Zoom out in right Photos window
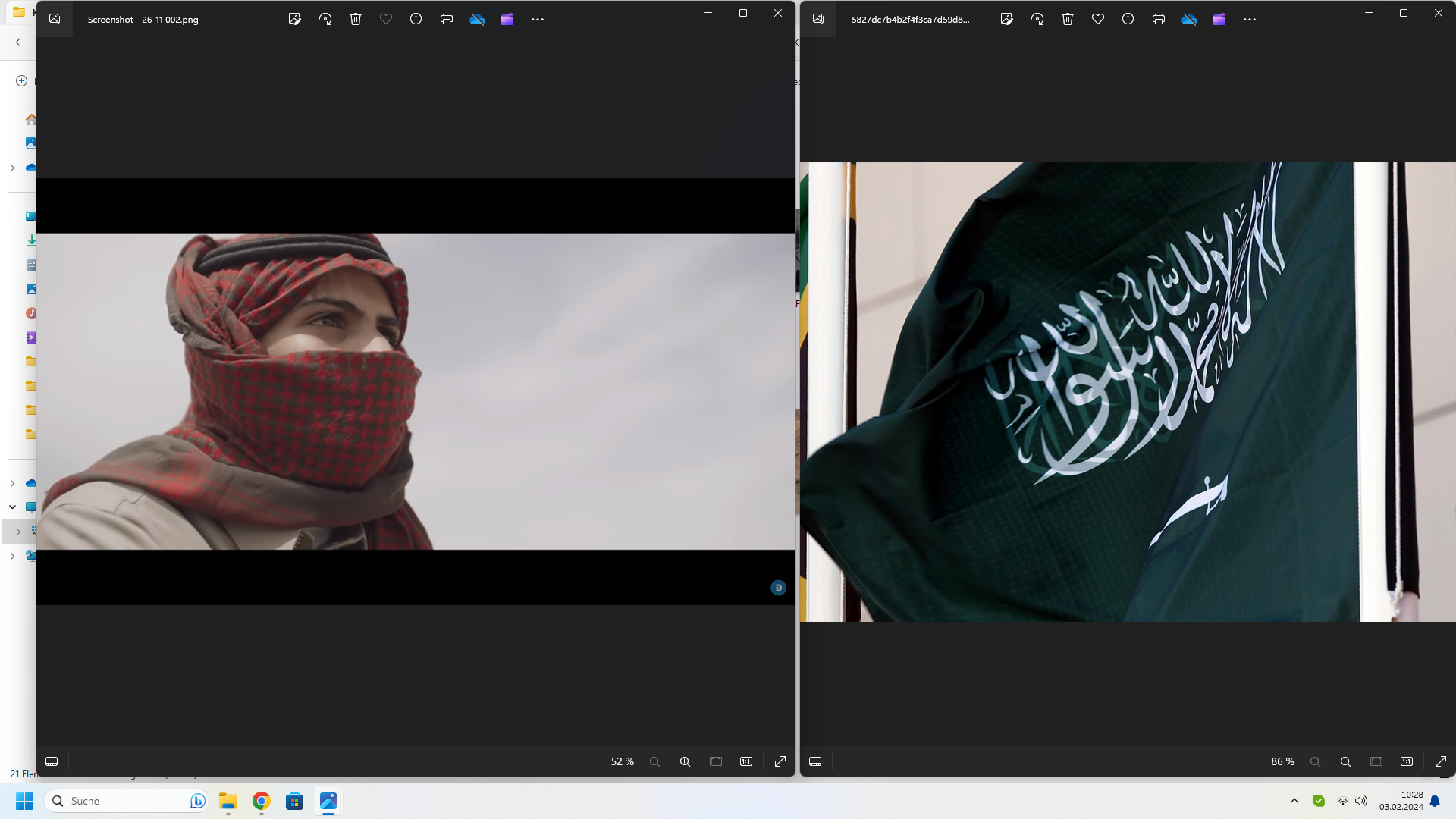This screenshot has width=1456, height=819. pos(1316,761)
